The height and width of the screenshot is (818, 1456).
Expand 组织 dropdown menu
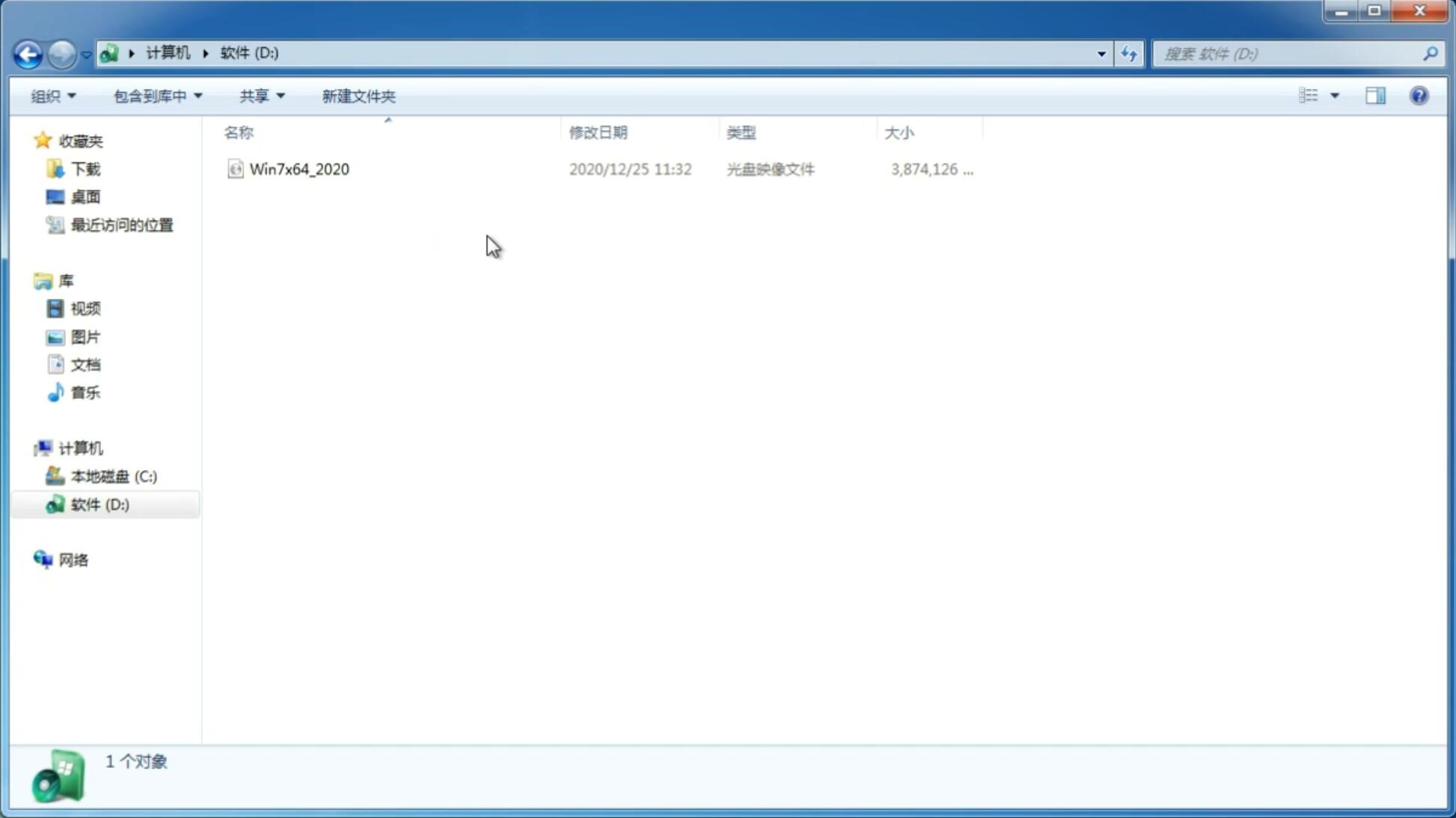pos(53,94)
